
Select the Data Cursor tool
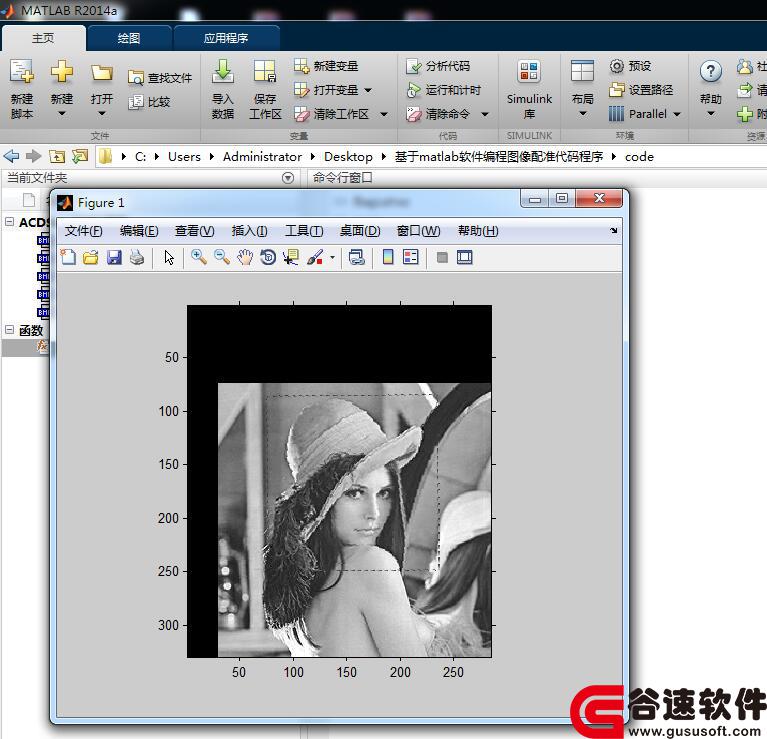click(x=291, y=257)
